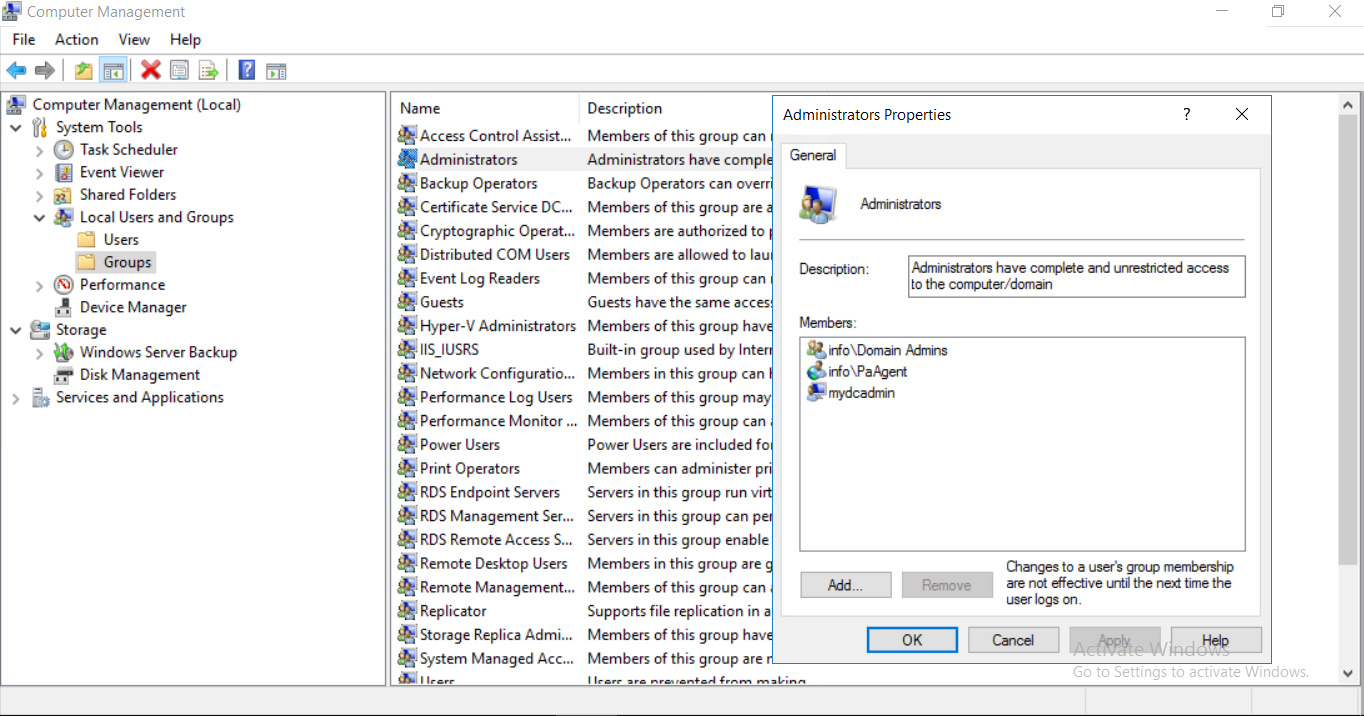Viewport: 1364px width, 716px height.
Task: Expand the Task Scheduler tree node
Action: tap(38, 149)
